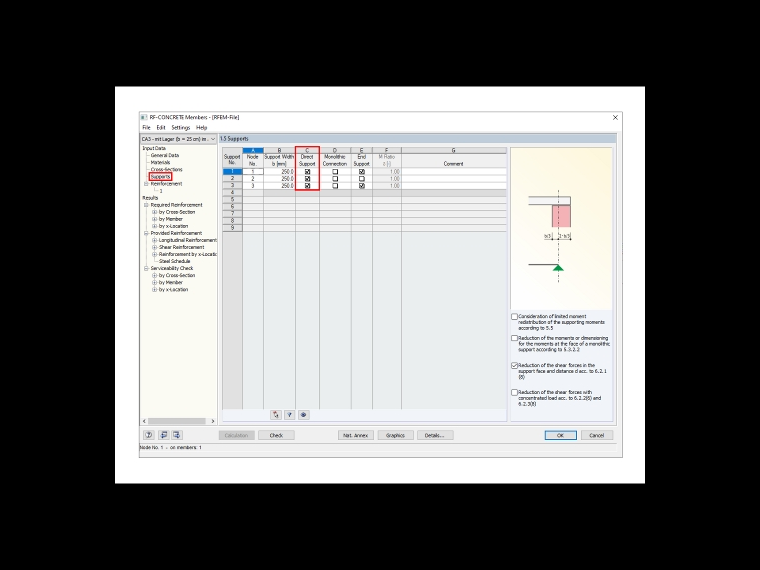Expand by Cross-Section under Required Reinforcement
Screen dimensions: 760x570
(155, 212)
